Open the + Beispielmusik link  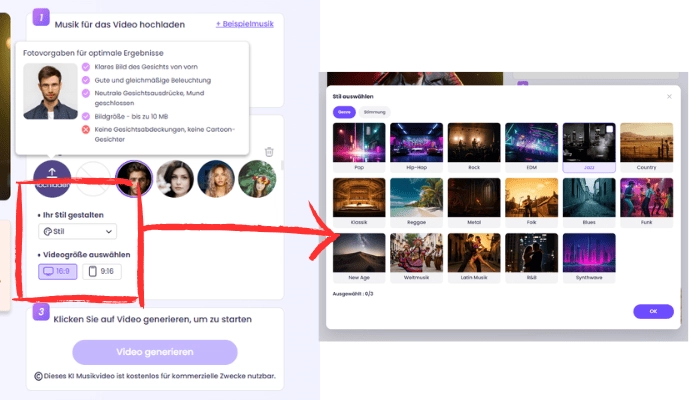coord(244,22)
